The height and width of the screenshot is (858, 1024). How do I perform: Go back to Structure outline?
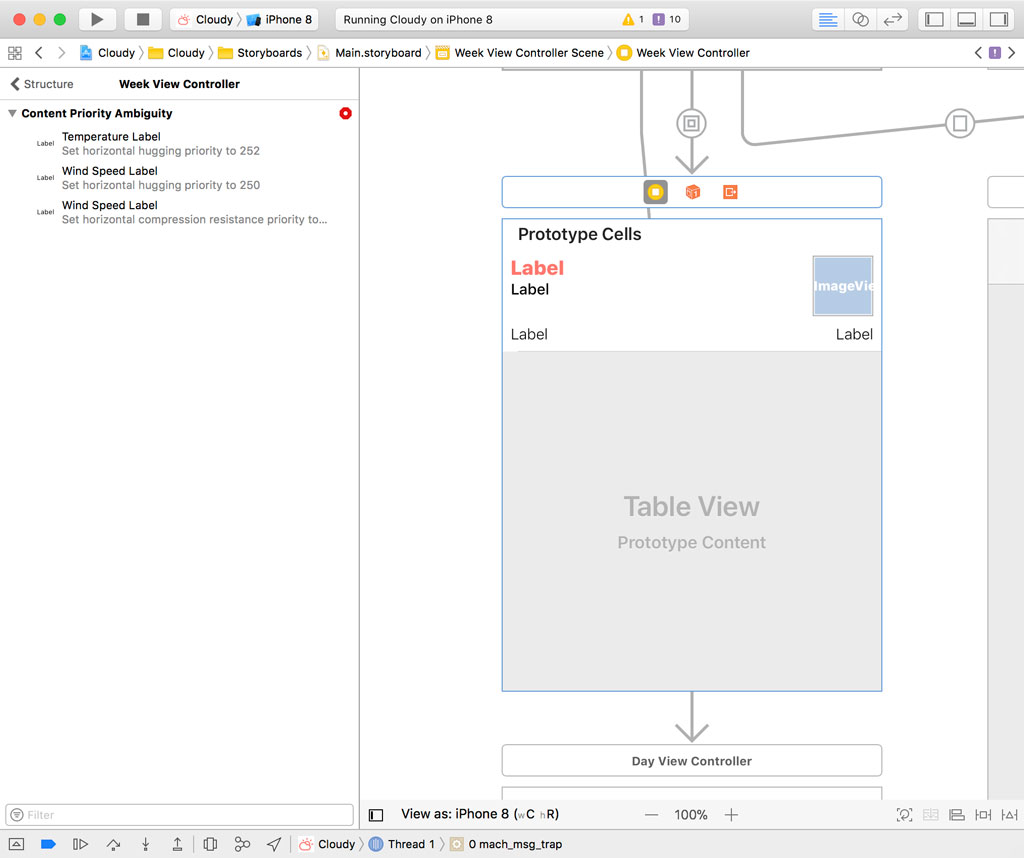pos(42,84)
